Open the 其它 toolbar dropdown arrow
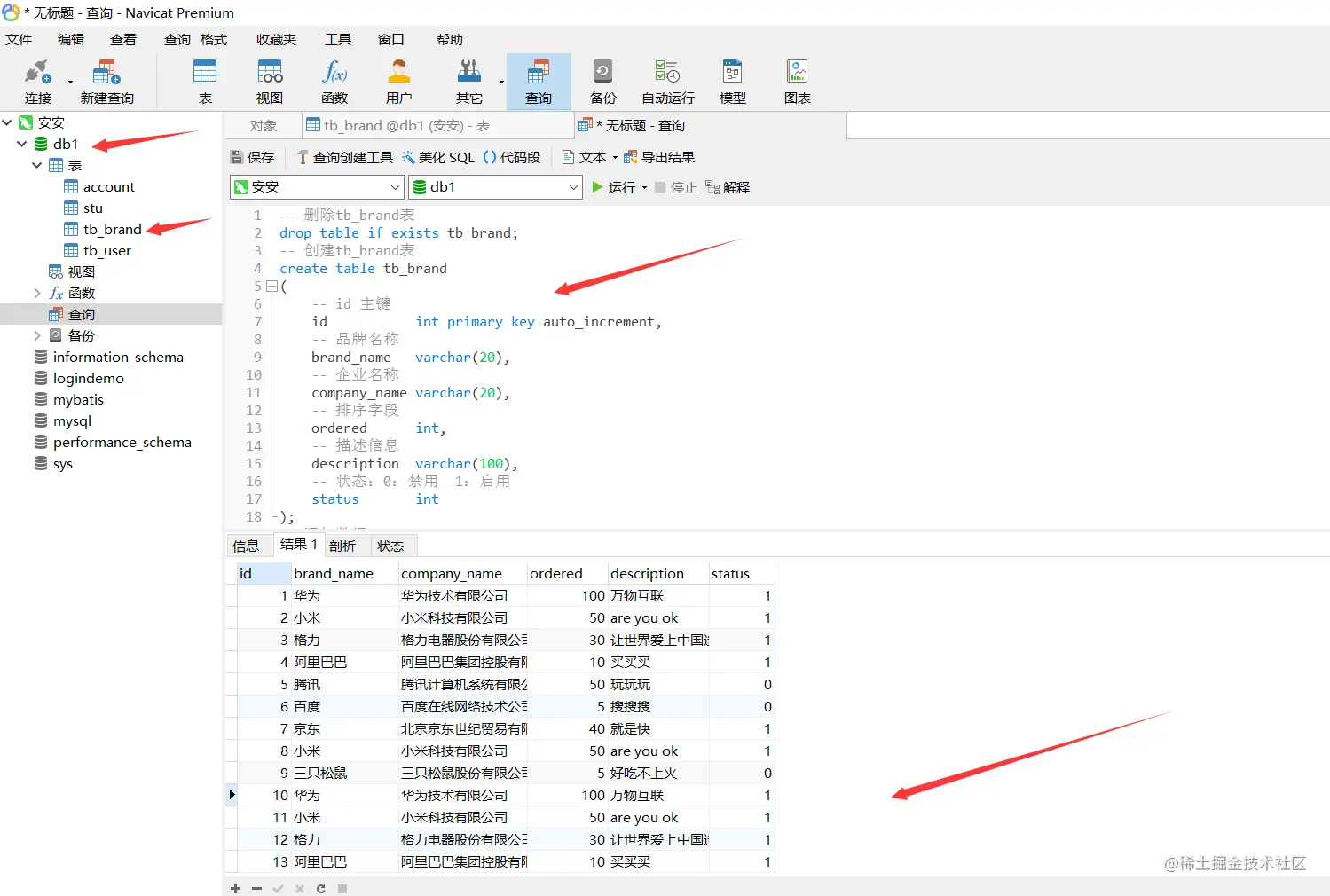Image resolution: width=1330 pixels, height=896 pixels. coord(501,83)
